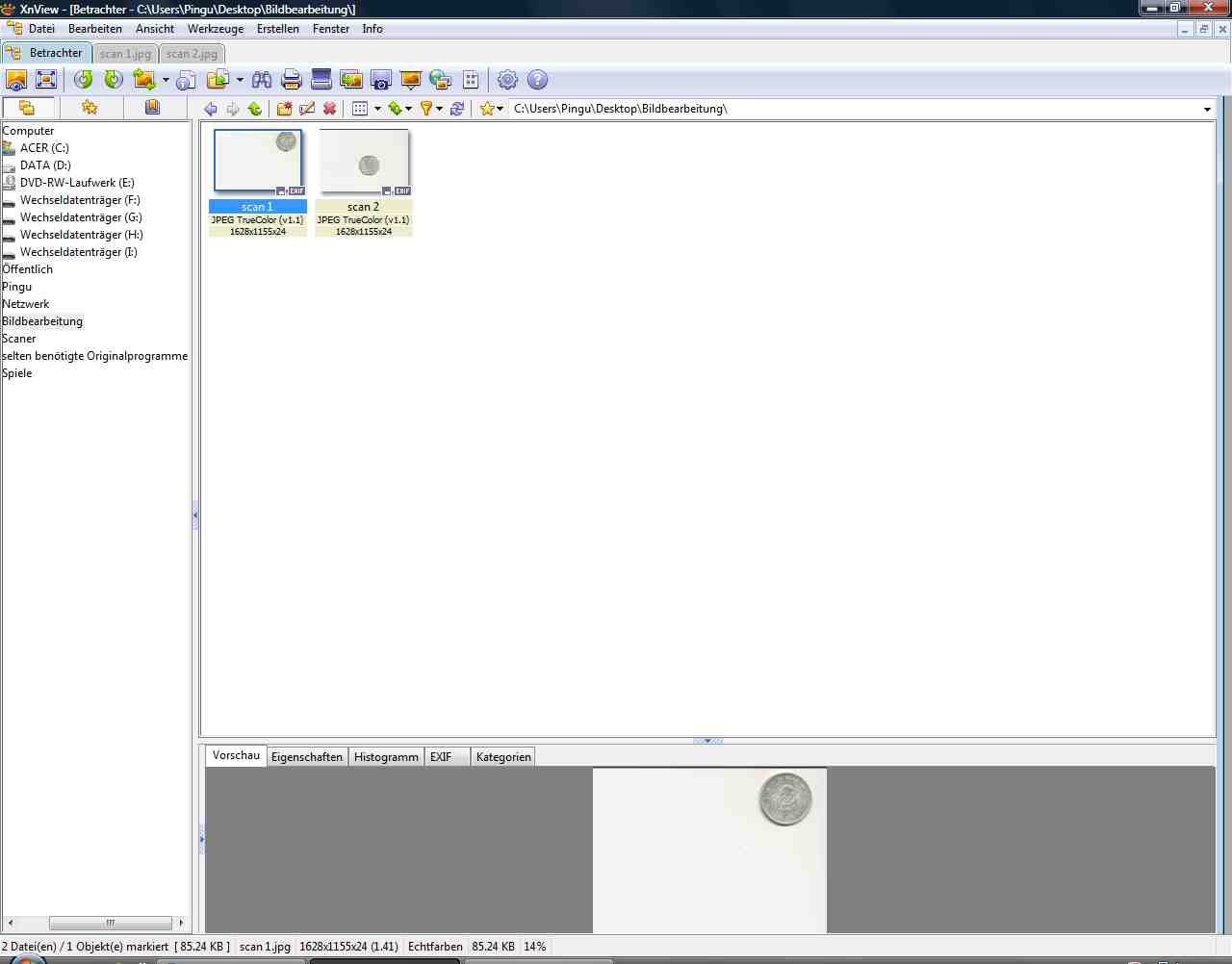1232x964 pixels.
Task: Select the scan 2 thumbnail
Action: [364, 163]
